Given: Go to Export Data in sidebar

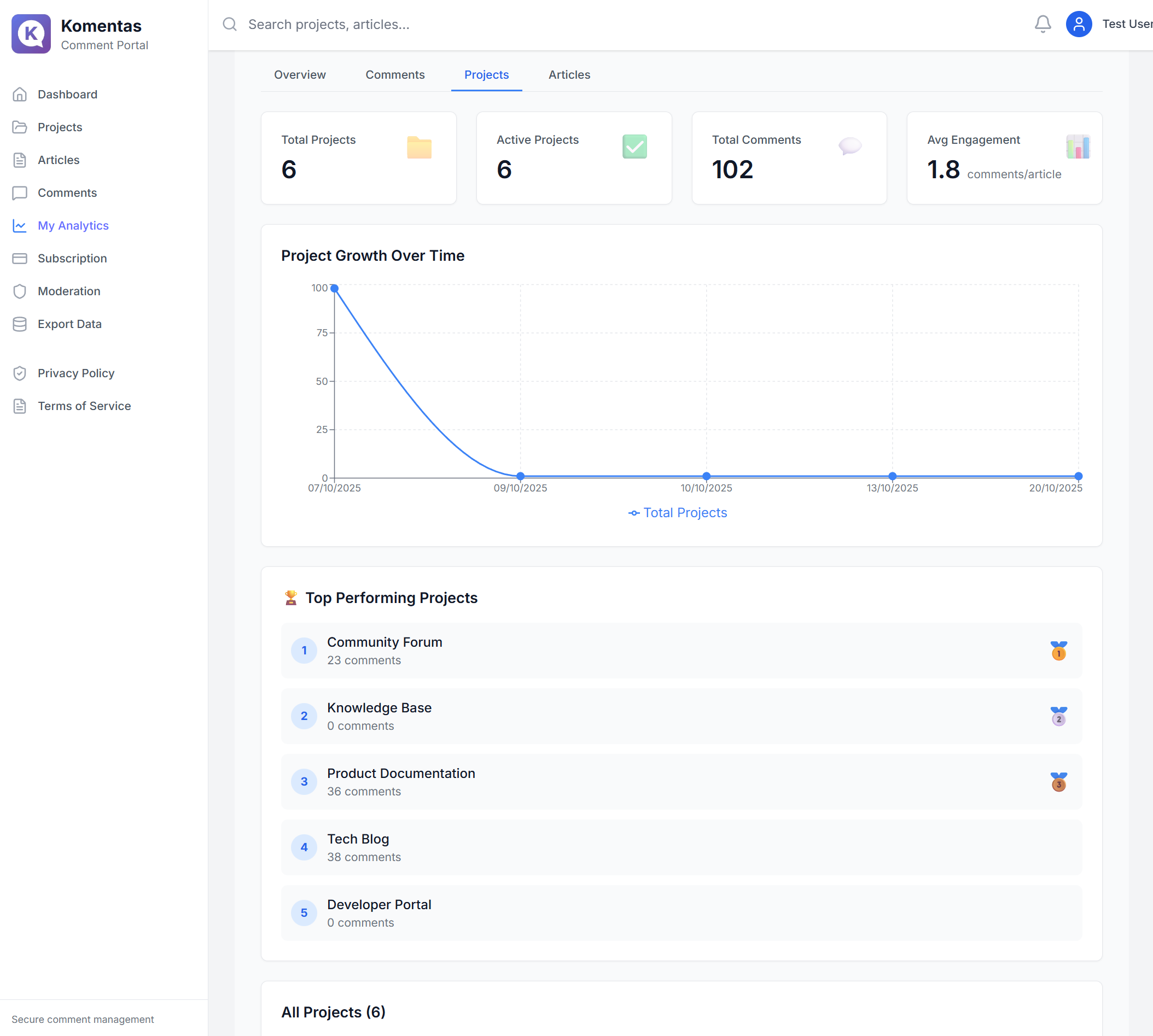Looking at the screenshot, I should [x=69, y=324].
